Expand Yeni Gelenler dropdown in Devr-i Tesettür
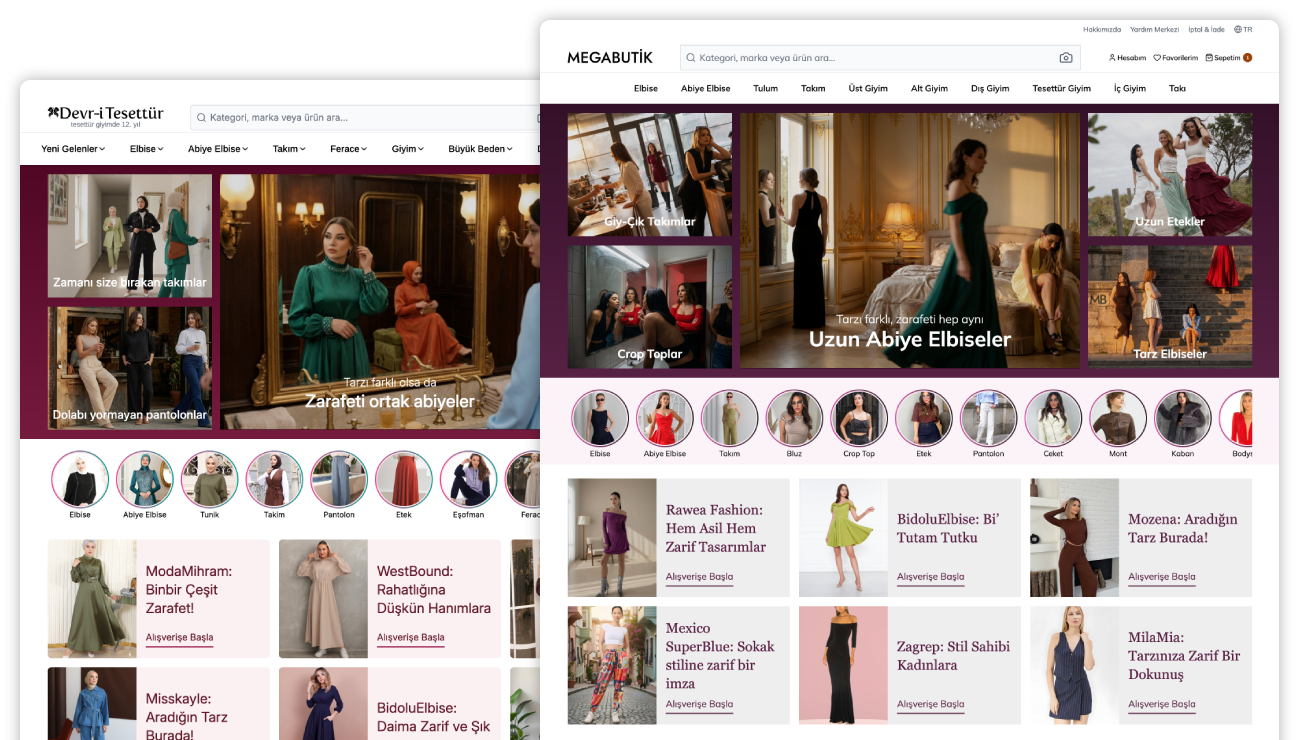The image size is (1300, 740). (73, 149)
